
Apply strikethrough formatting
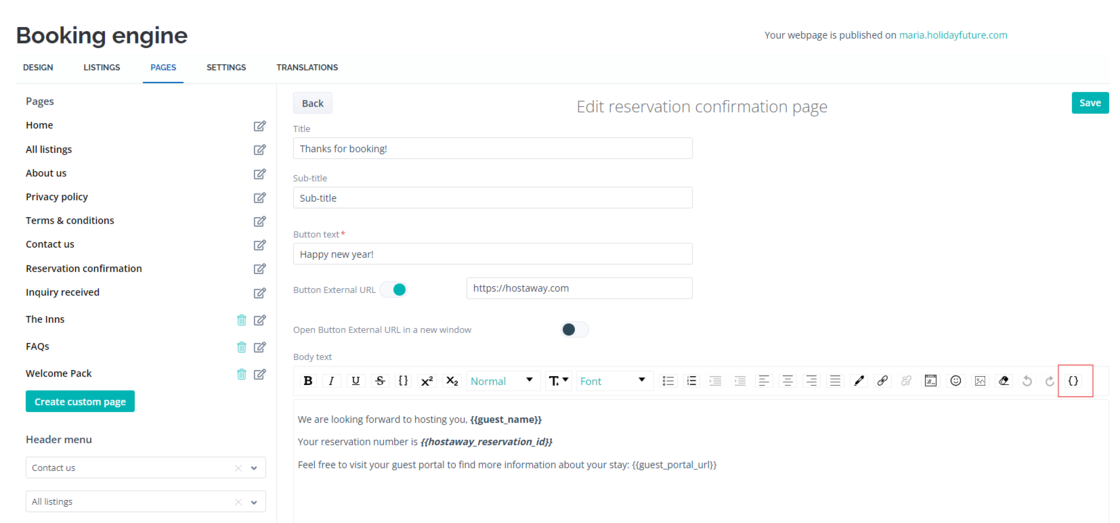[379, 381]
